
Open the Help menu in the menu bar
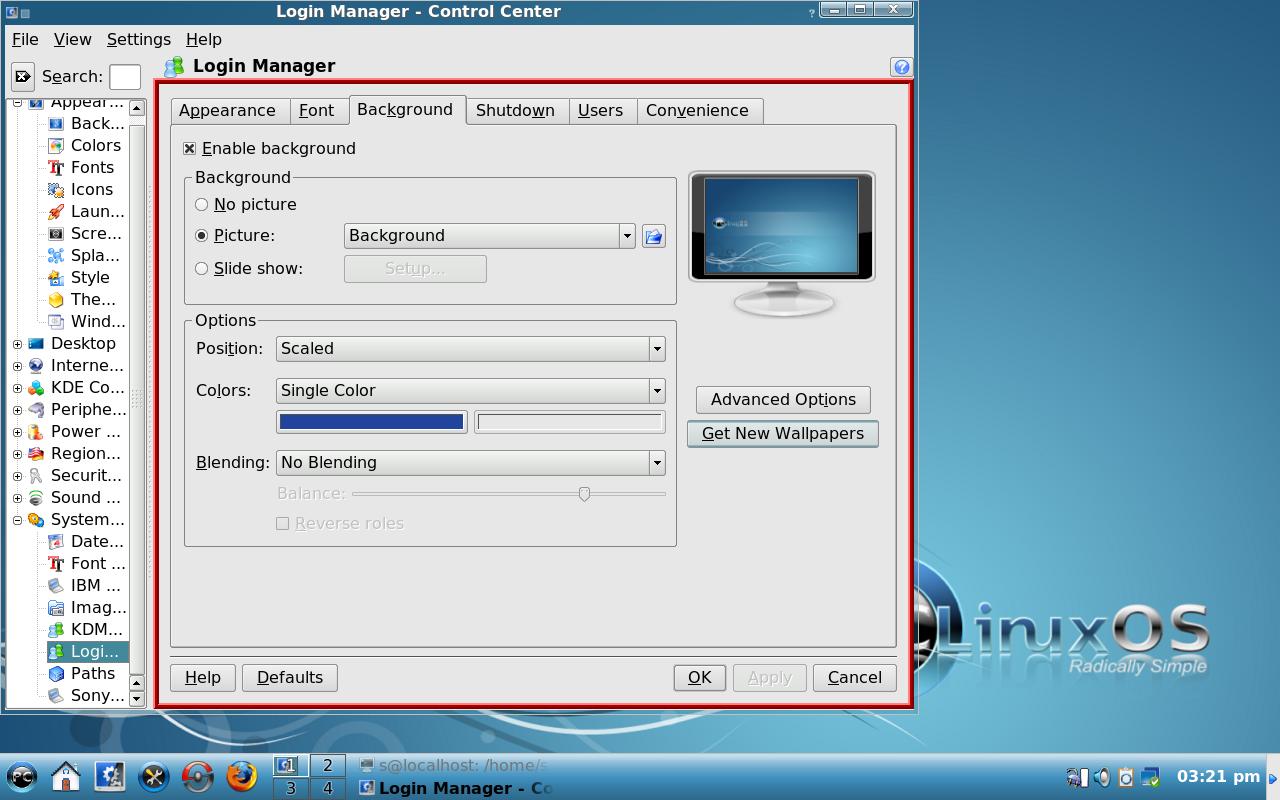tap(203, 39)
